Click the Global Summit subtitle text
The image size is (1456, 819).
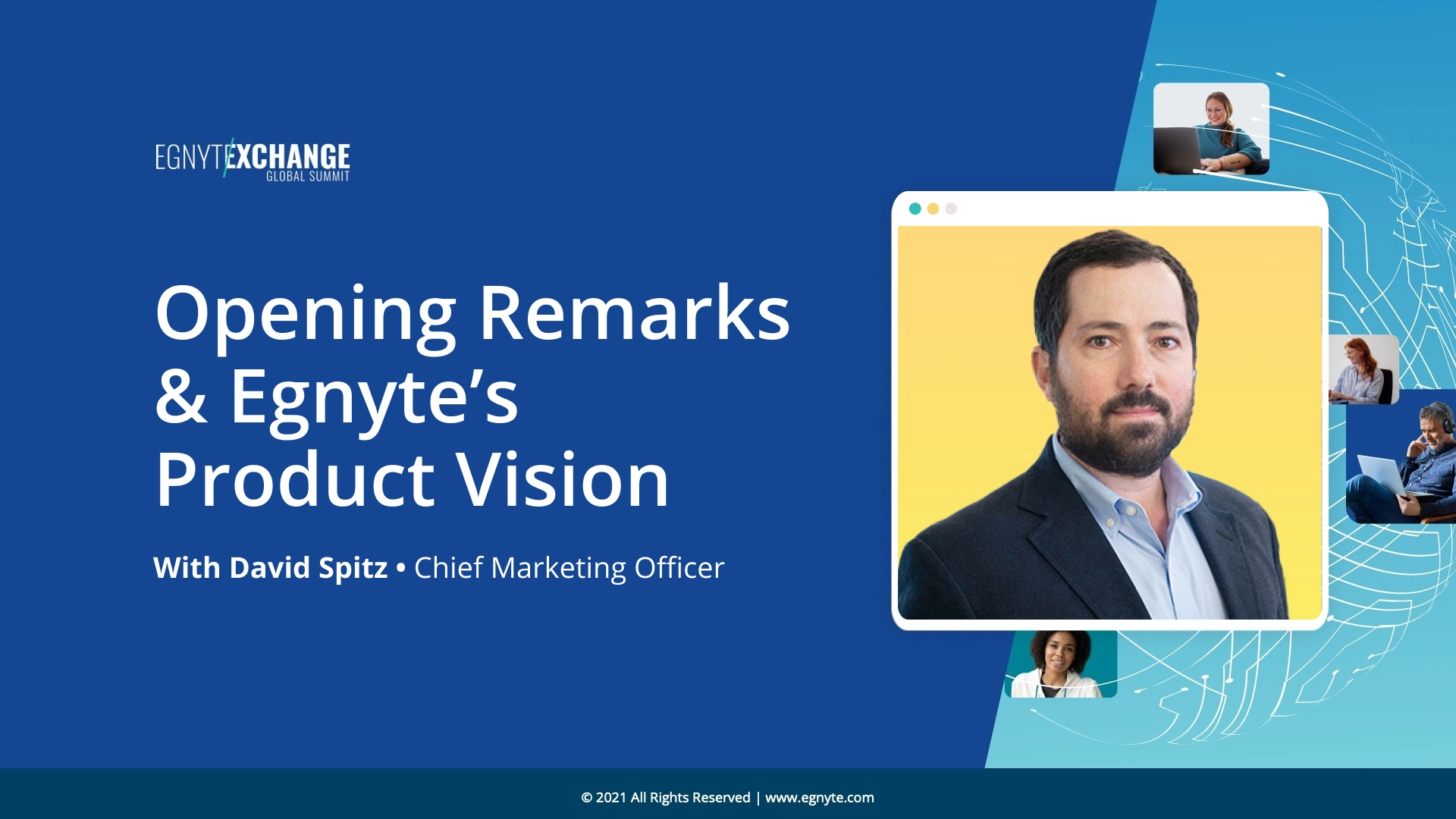[x=307, y=177]
